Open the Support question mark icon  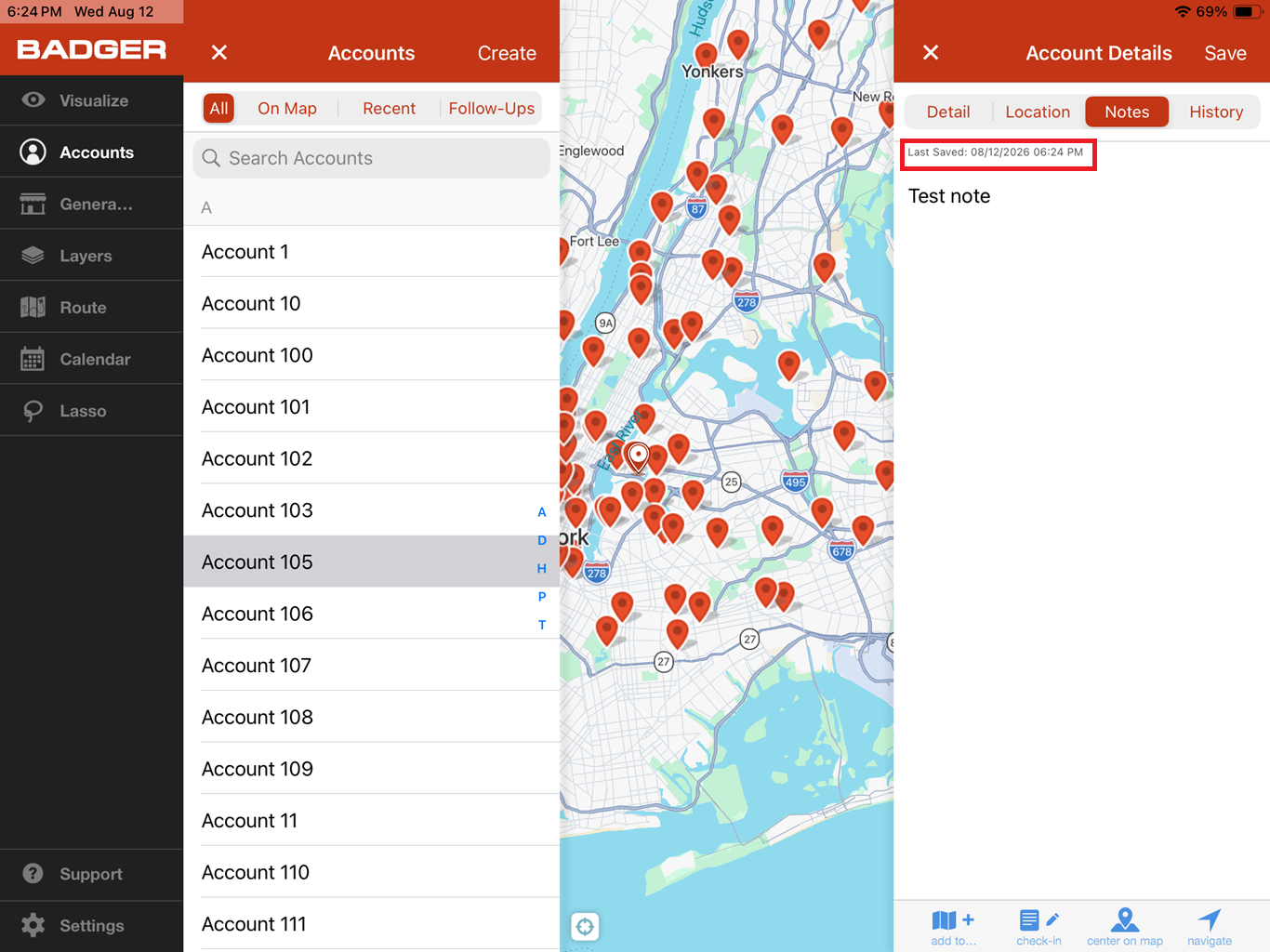pyautogui.click(x=33, y=874)
